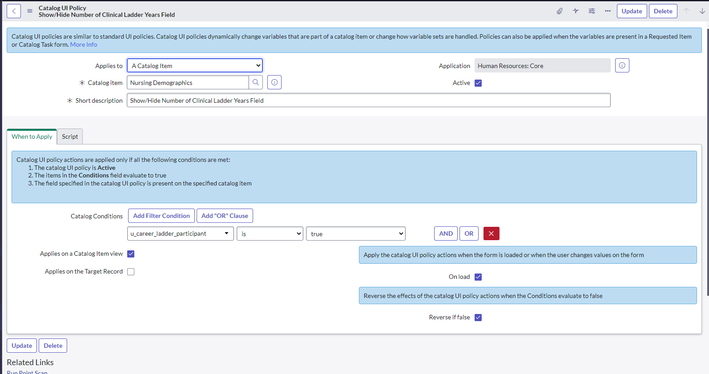Viewport: 709px width, 374px height.
Task: Open the u_career_ladder_participant field dropdown
Action: tap(180, 233)
